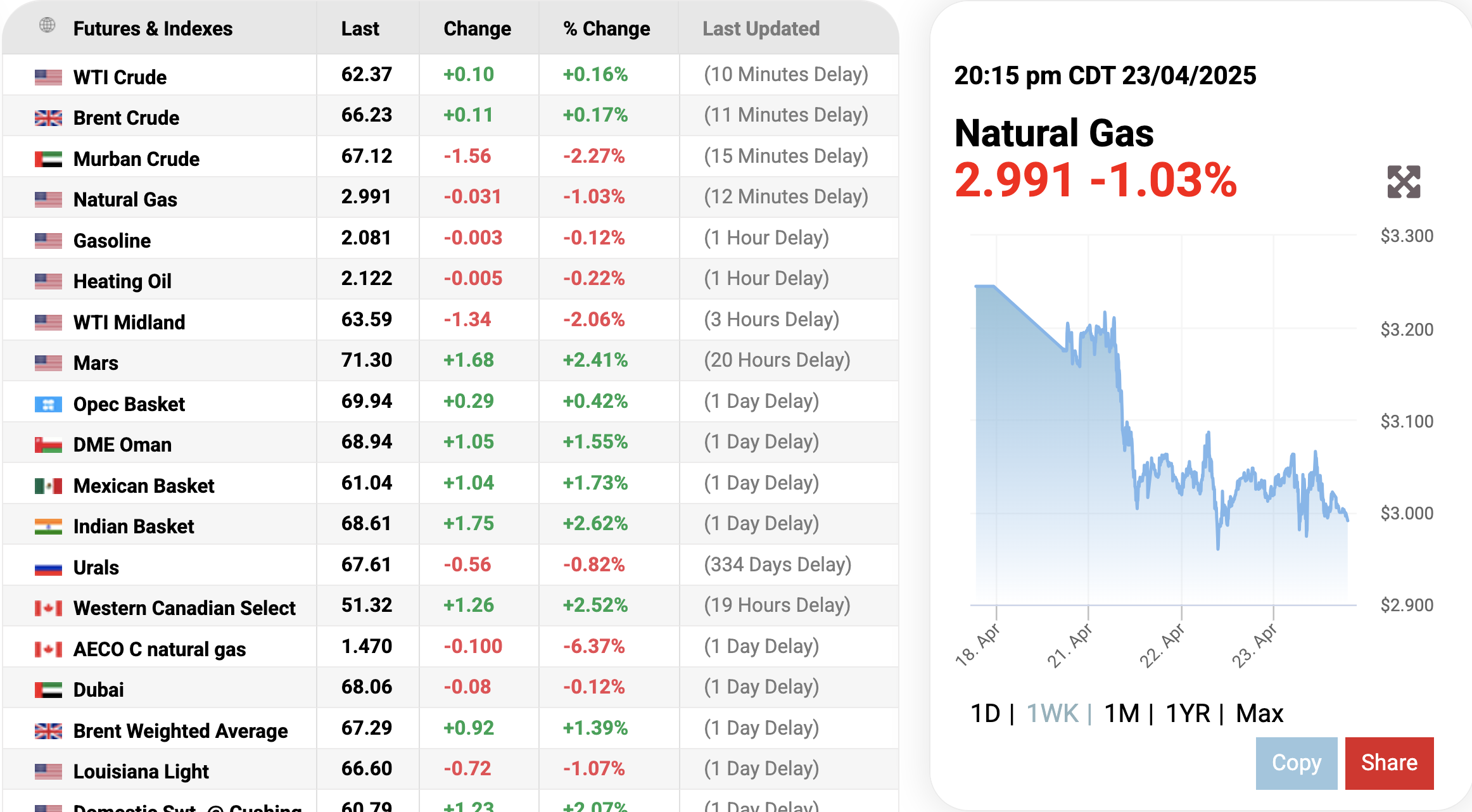Click the Canadian flag by Western Canadian Select
Screen dimensions: 1472x812
(48, 608)
